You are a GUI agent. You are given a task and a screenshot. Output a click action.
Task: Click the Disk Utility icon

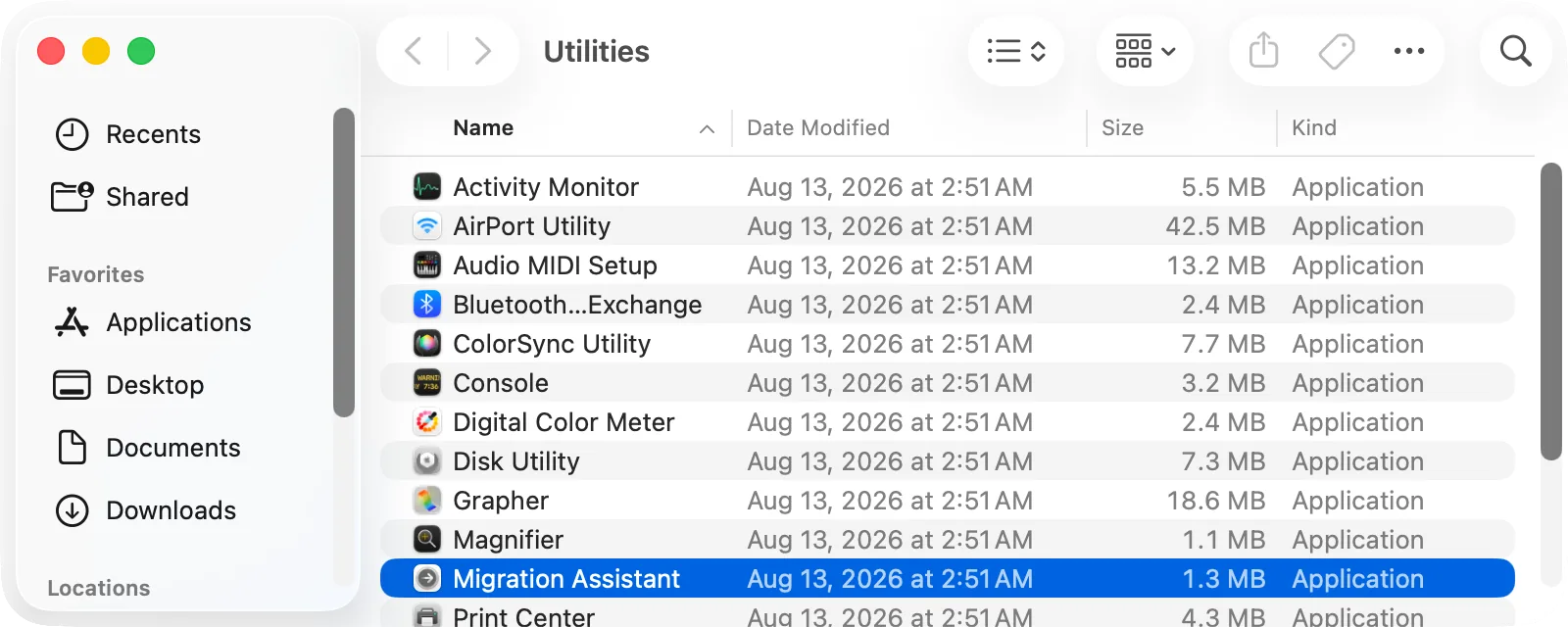[x=426, y=460]
